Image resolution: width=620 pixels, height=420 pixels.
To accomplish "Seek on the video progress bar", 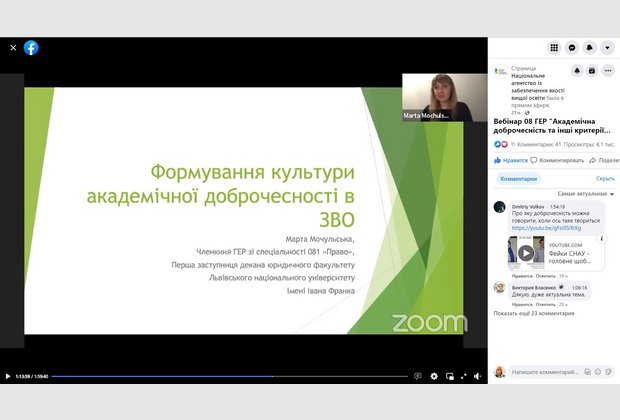I will (230, 376).
